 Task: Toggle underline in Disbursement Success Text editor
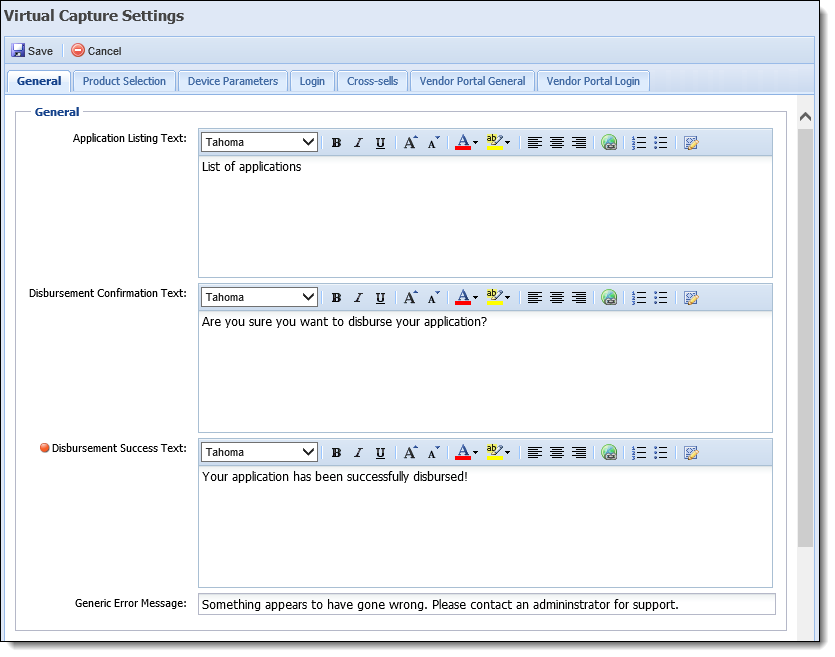(x=380, y=453)
